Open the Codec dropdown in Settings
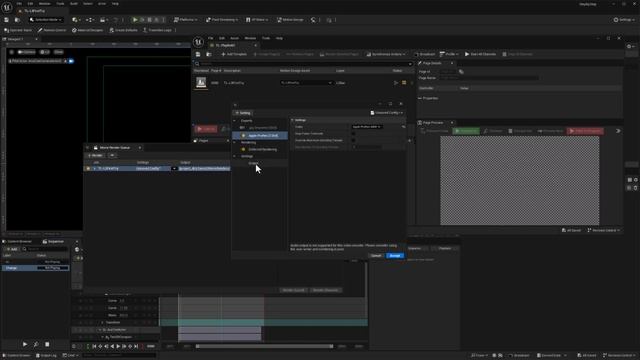Viewport: 640px width, 360px height. point(367,127)
